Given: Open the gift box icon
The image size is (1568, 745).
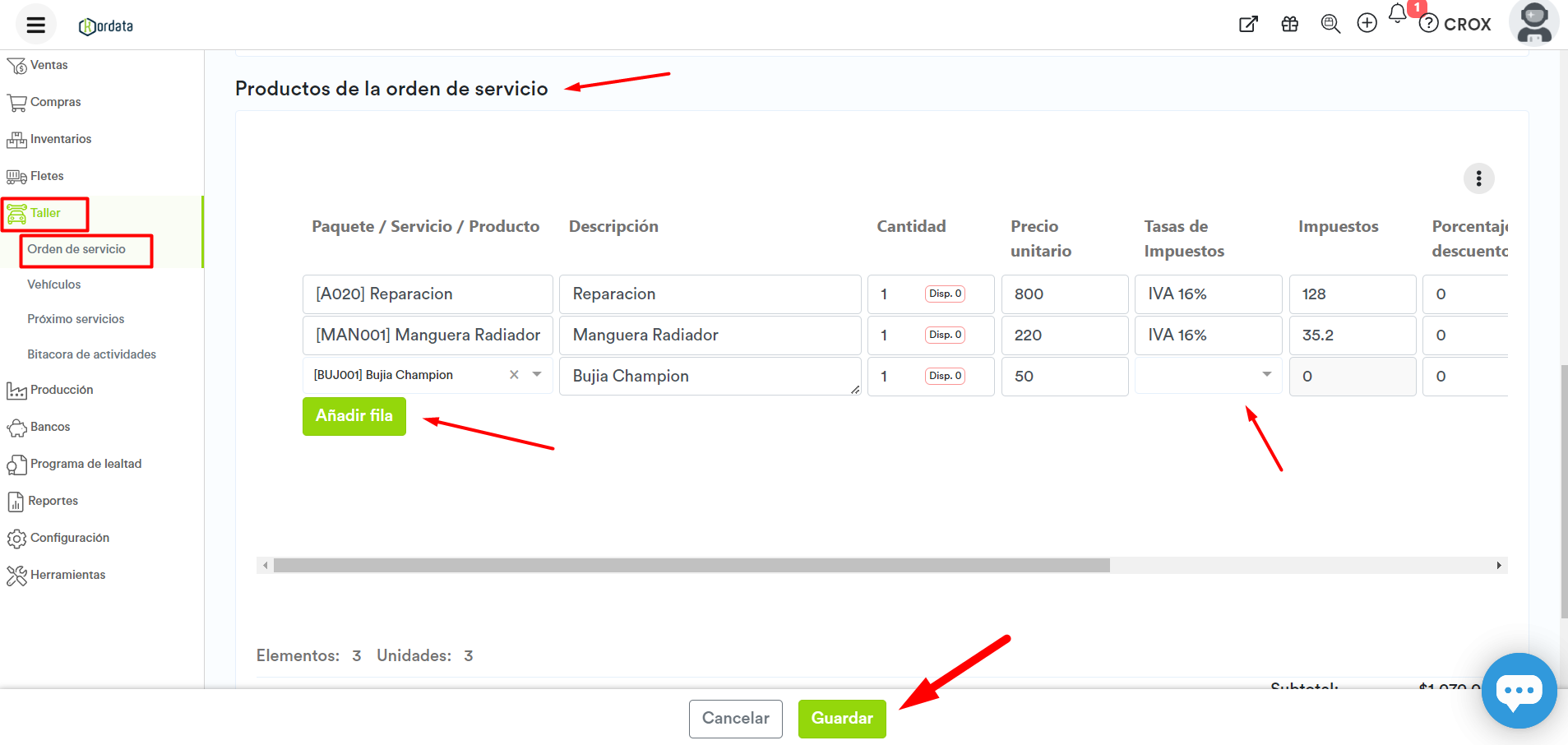Looking at the screenshot, I should pyautogui.click(x=1289, y=24).
